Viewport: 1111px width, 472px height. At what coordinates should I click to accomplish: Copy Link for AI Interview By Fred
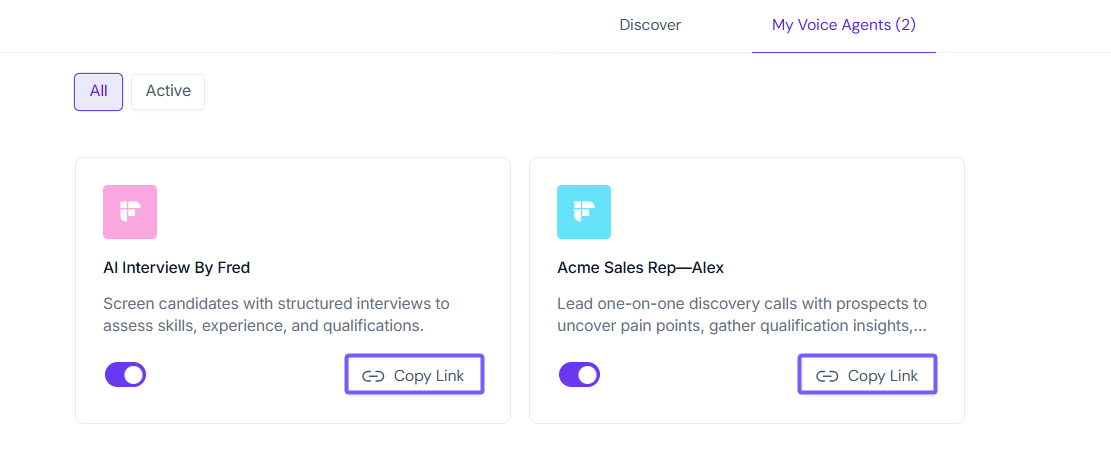(x=415, y=376)
